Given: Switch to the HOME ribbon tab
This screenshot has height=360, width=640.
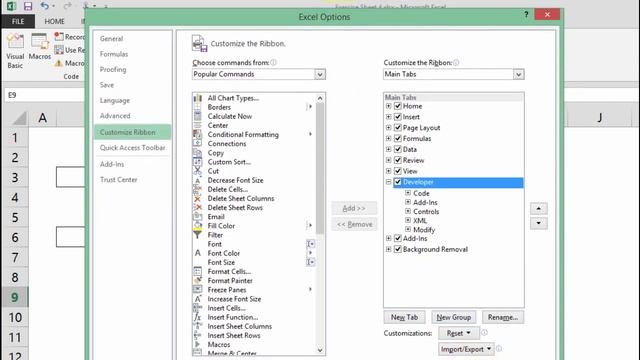Looking at the screenshot, I should pyautogui.click(x=54, y=21).
